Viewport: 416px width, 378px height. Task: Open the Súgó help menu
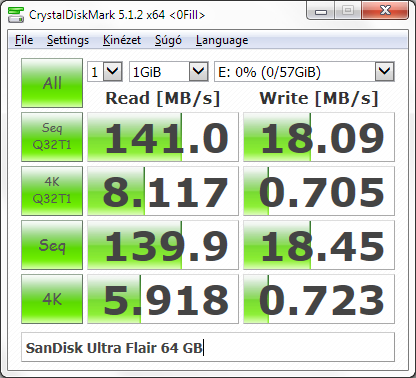click(168, 40)
